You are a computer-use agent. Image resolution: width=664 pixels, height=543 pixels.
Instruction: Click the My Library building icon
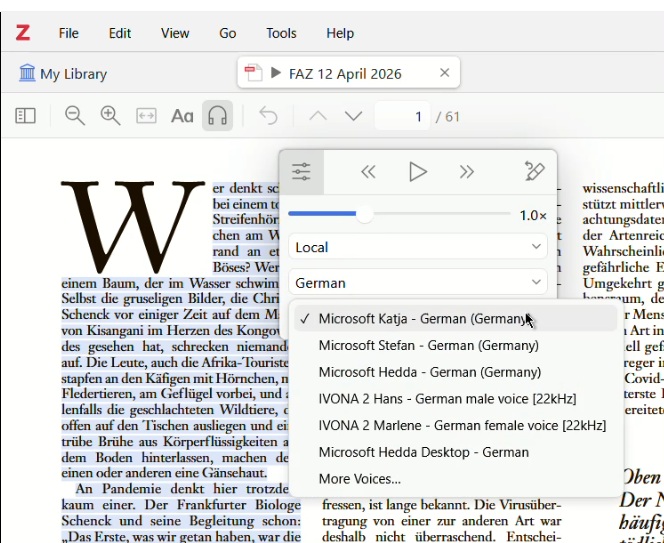coord(27,73)
